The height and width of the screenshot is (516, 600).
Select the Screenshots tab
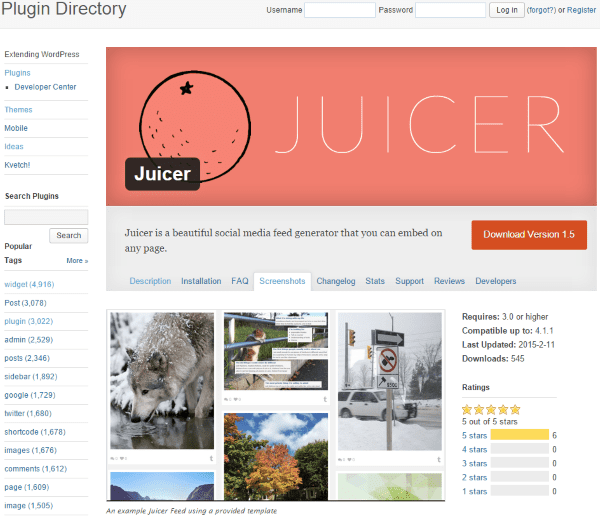(x=282, y=281)
